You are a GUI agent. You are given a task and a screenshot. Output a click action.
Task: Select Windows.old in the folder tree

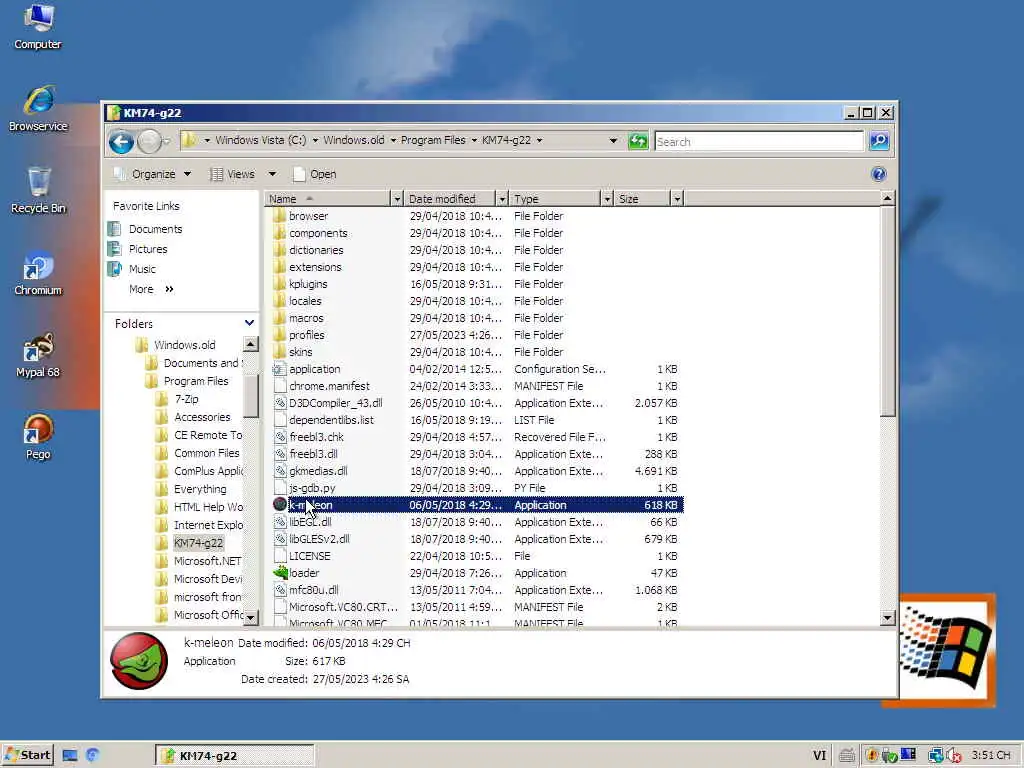click(x=185, y=345)
